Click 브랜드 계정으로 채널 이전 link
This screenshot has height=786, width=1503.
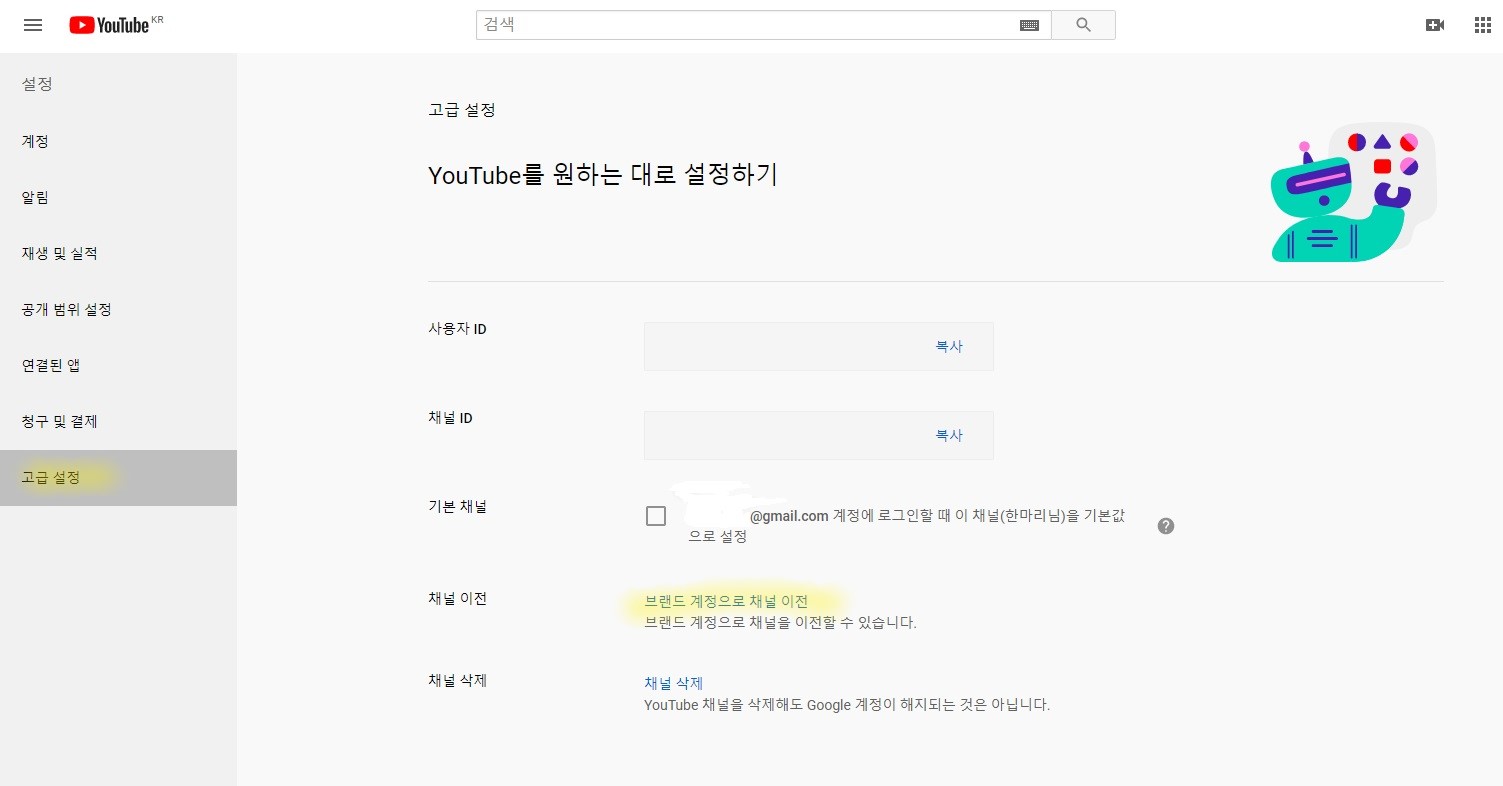(726, 602)
